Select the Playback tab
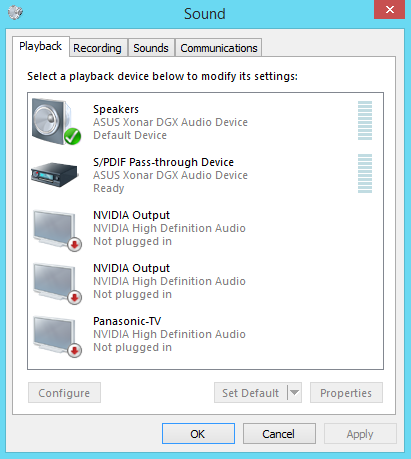The height and width of the screenshot is (459, 411). 41,46
